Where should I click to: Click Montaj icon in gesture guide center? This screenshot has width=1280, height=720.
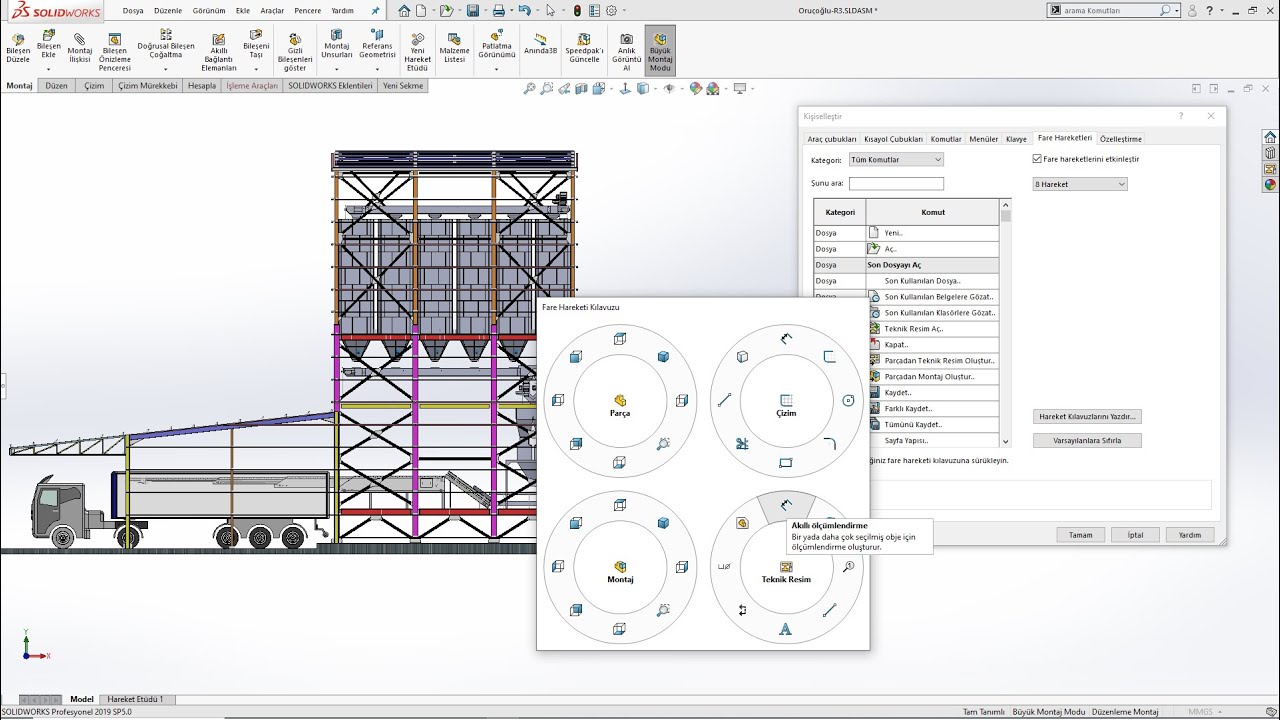pyautogui.click(x=620, y=566)
